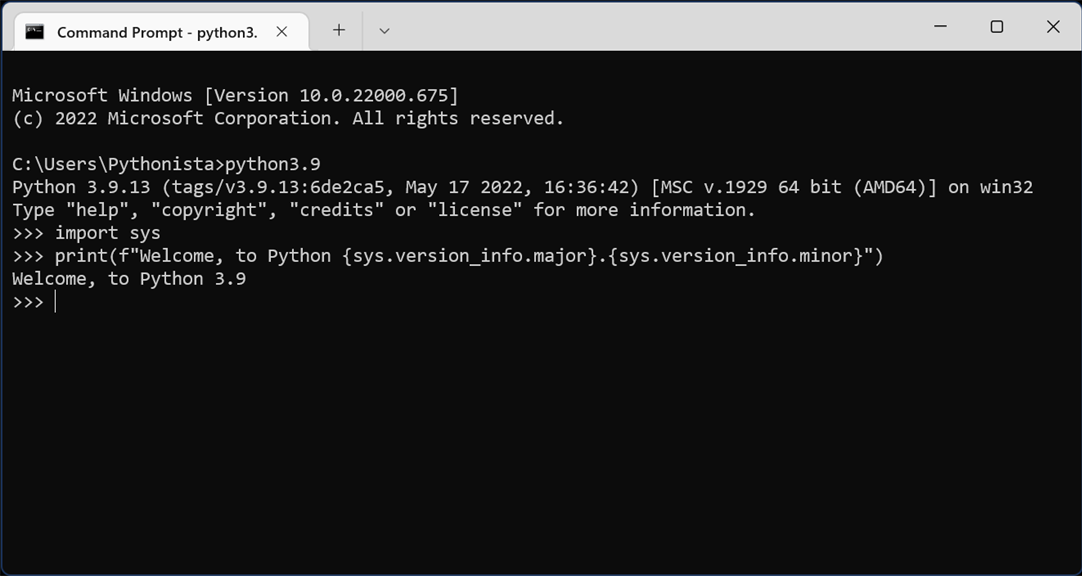Open the new tab dropdown chevron
The image size is (1082, 576).
[384, 31]
